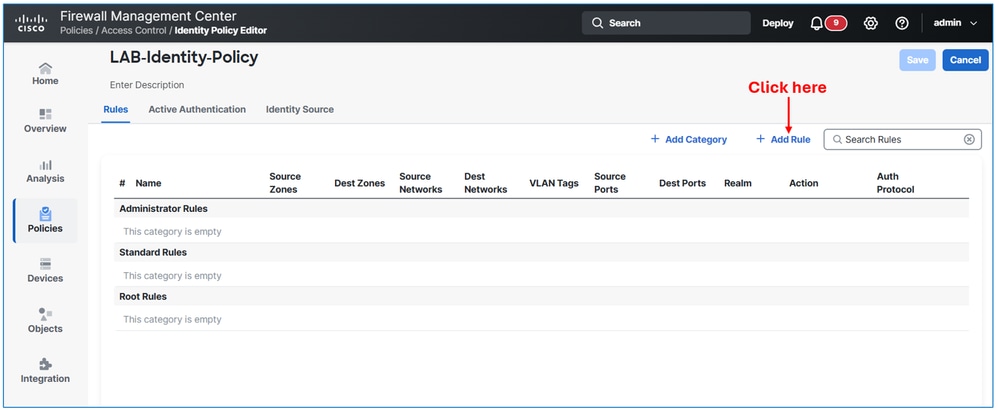Click the Source Networks column header
999x410 pixels.
[x=420, y=183]
